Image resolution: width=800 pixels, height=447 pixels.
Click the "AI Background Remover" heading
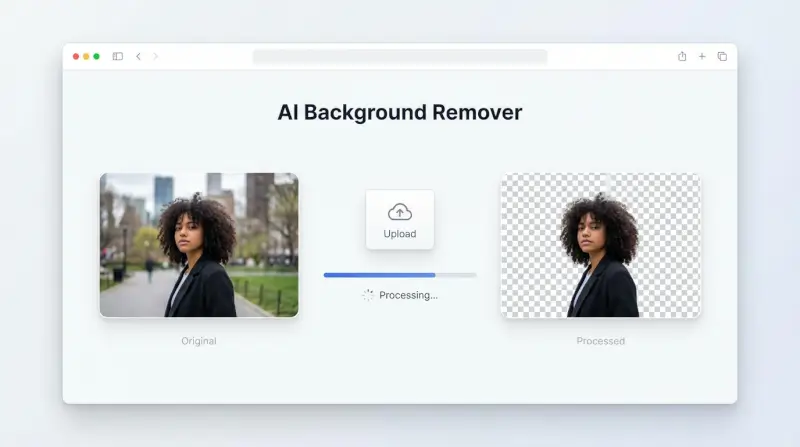tap(399, 112)
